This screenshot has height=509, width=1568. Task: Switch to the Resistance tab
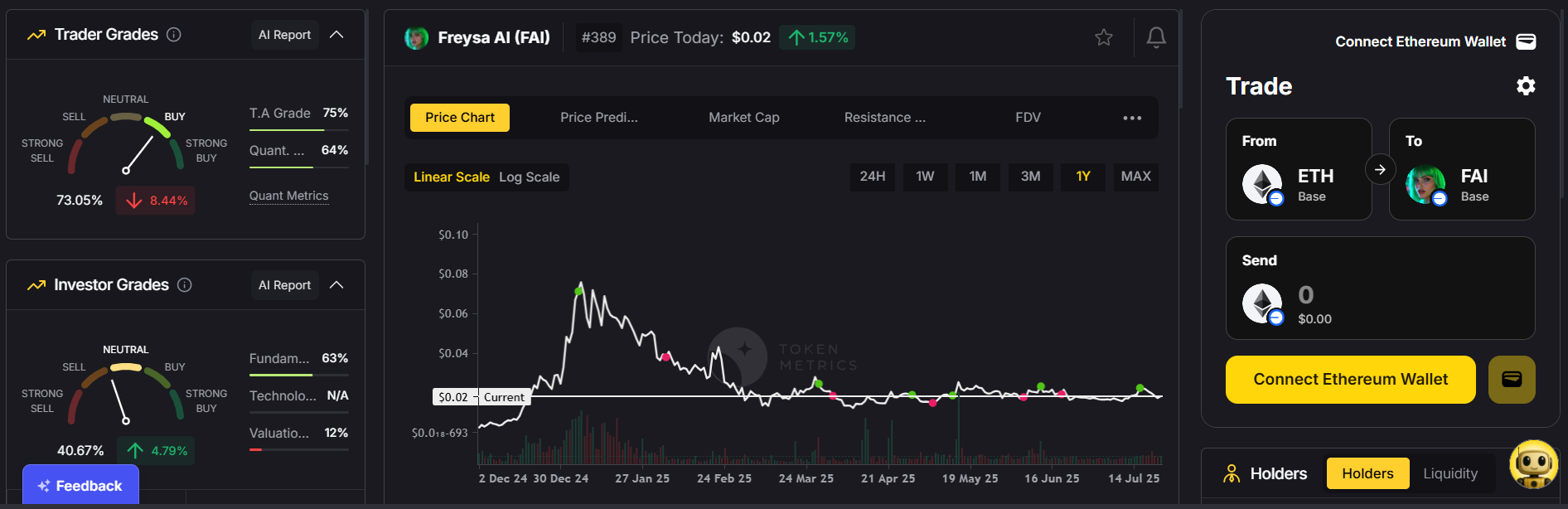885,118
